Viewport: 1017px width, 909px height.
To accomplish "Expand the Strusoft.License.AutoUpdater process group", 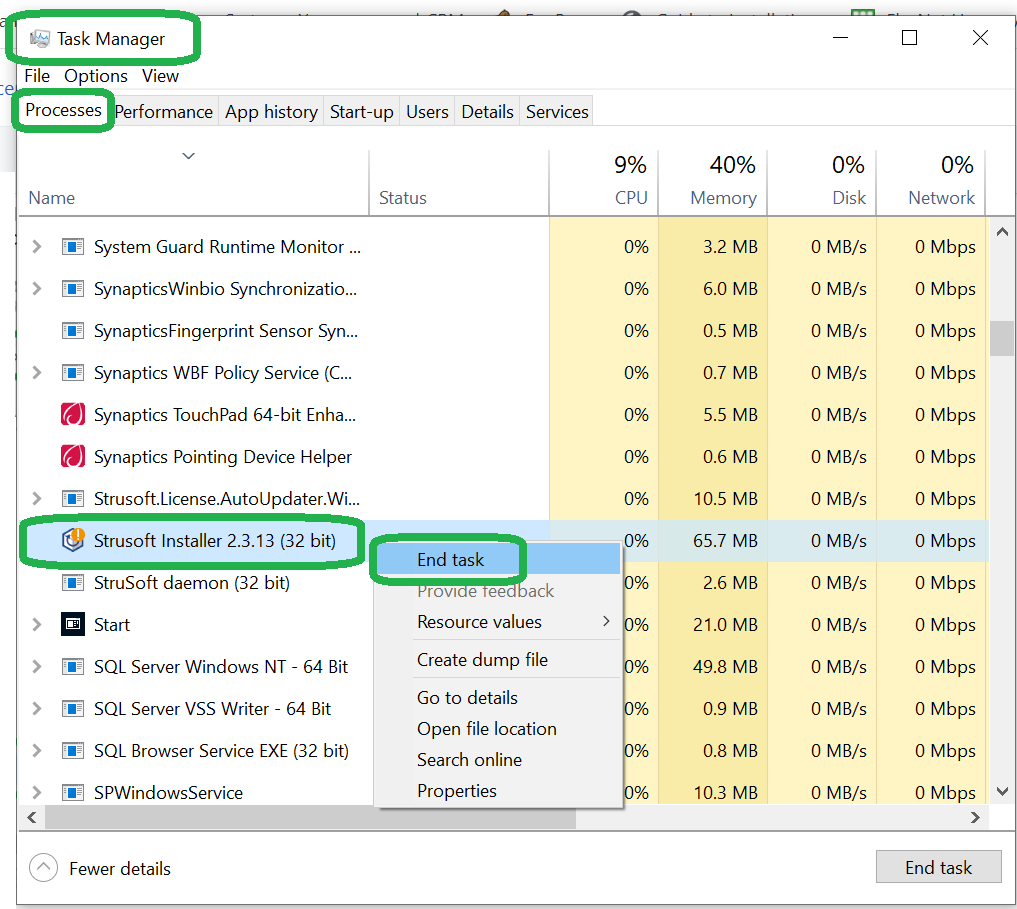I will tap(37, 498).
